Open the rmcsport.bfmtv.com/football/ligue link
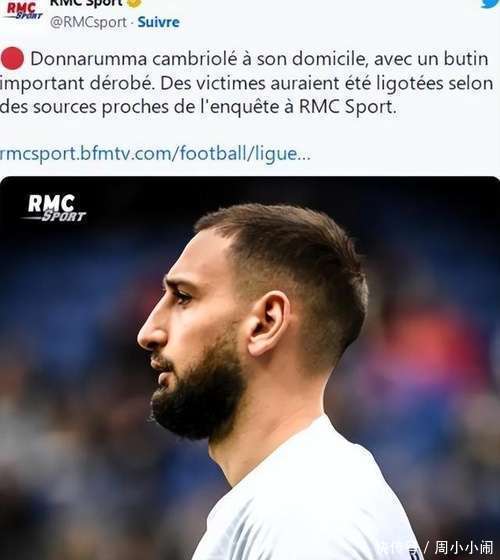This screenshot has height=560, width=500. click(155, 154)
